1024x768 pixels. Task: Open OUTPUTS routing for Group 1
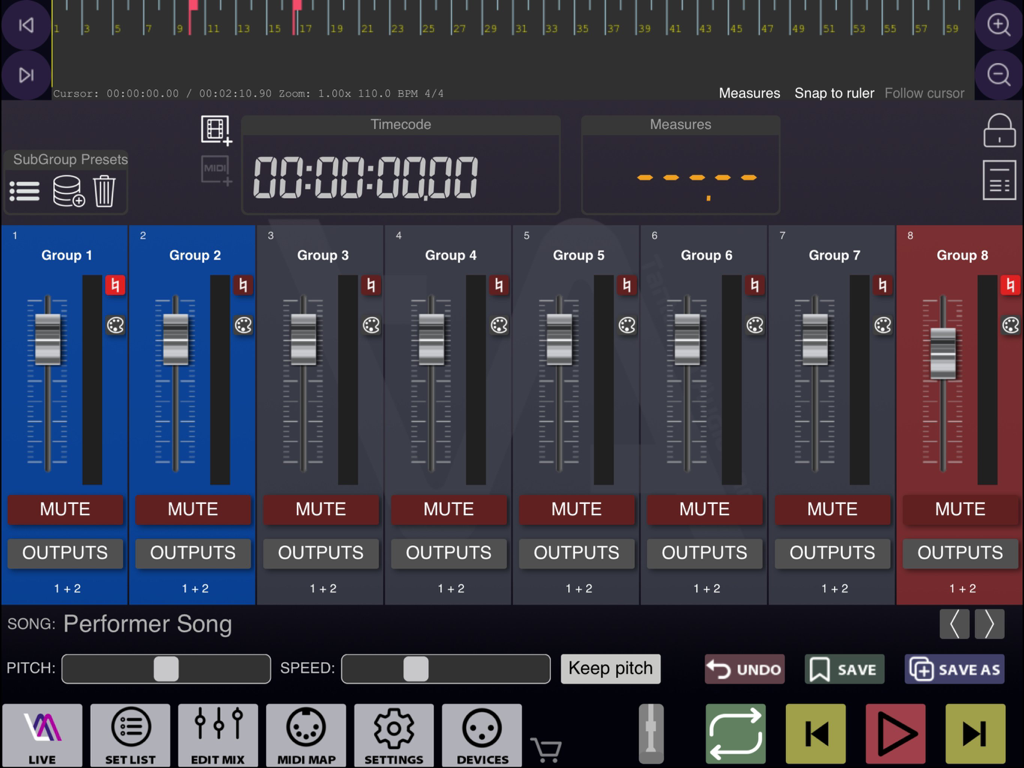click(65, 553)
